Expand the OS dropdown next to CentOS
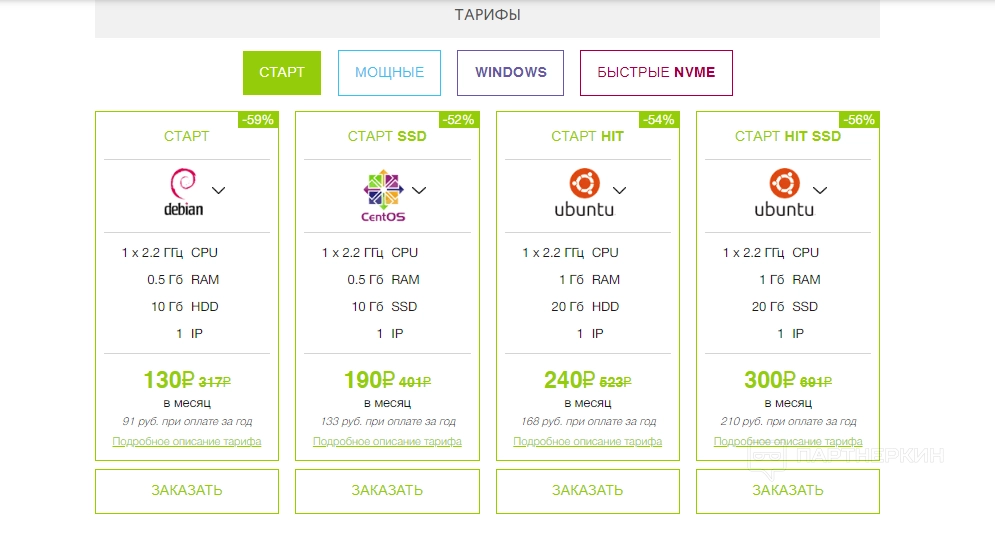 (x=419, y=189)
